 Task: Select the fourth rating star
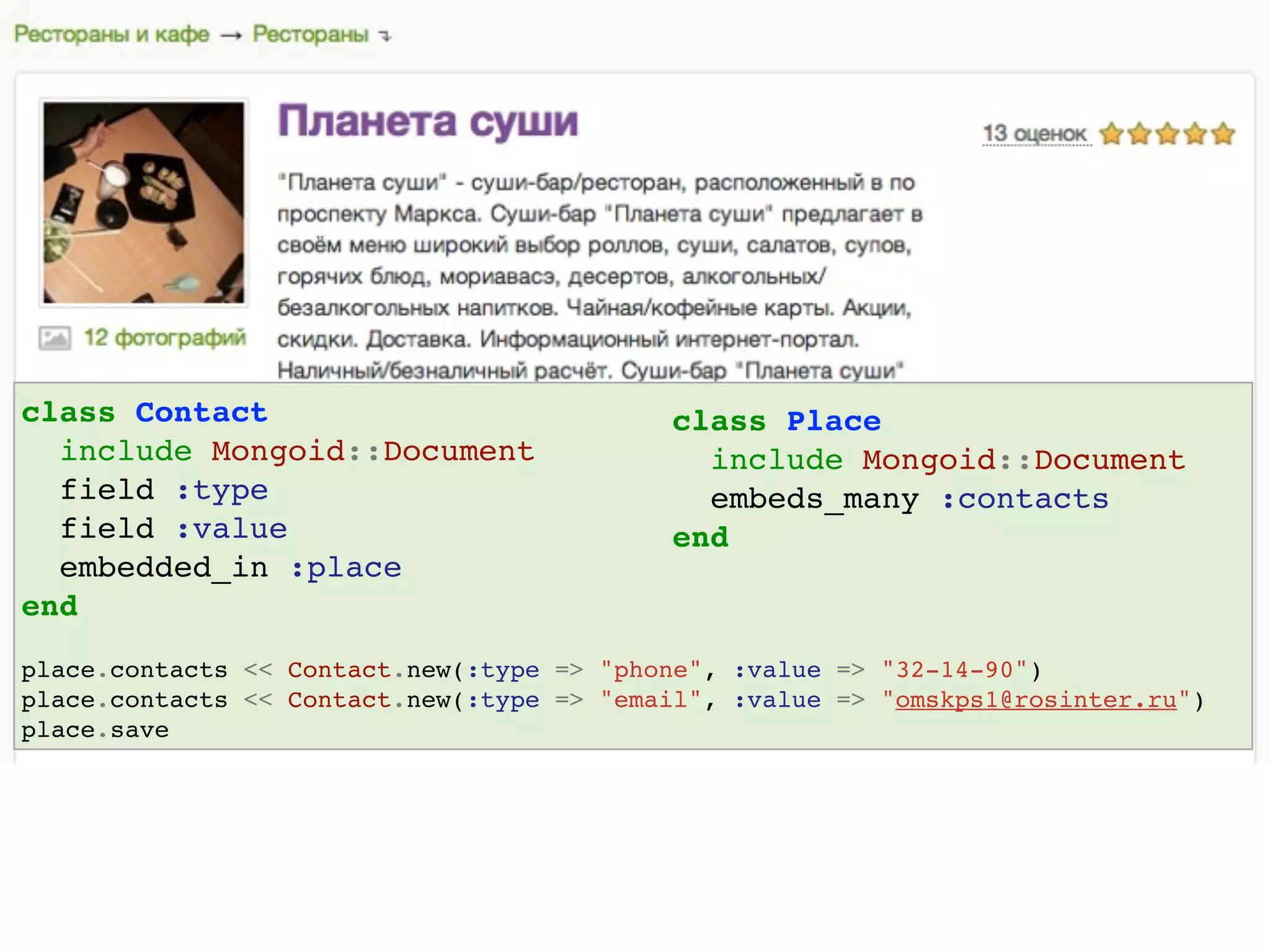[x=1195, y=133]
